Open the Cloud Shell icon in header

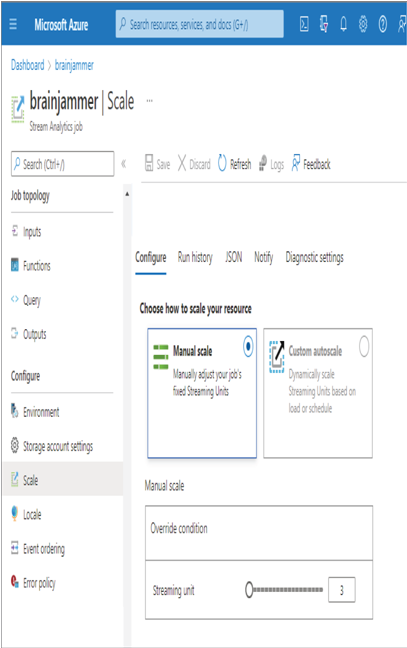pyautogui.click(x=304, y=24)
